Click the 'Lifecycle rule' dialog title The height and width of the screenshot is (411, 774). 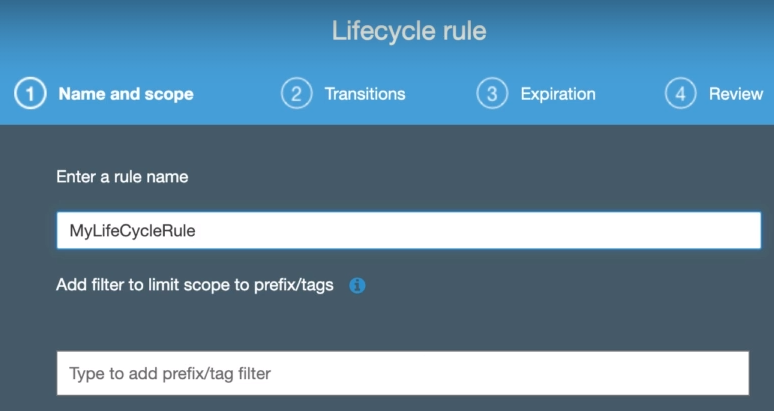tap(409, 31)
